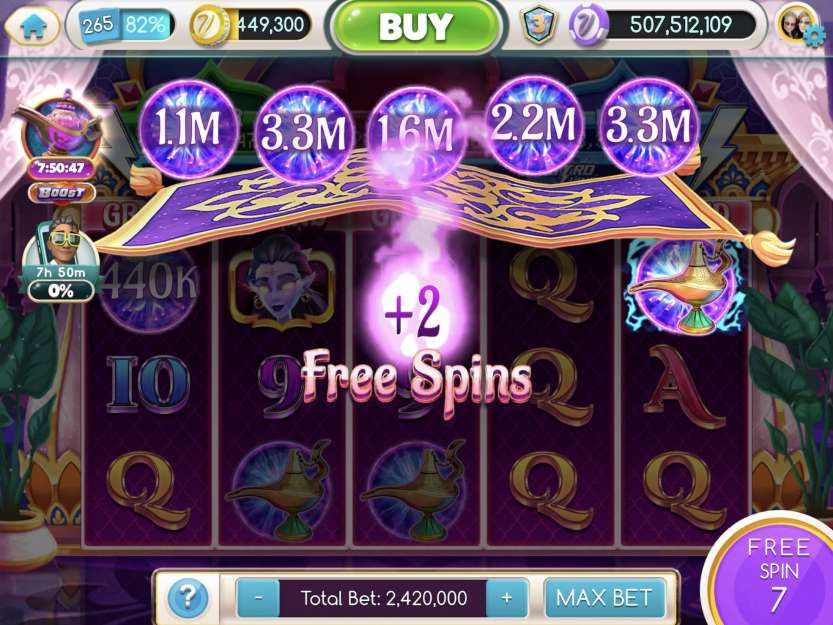Click the gold loyalty coin icon

click(209, 26)
